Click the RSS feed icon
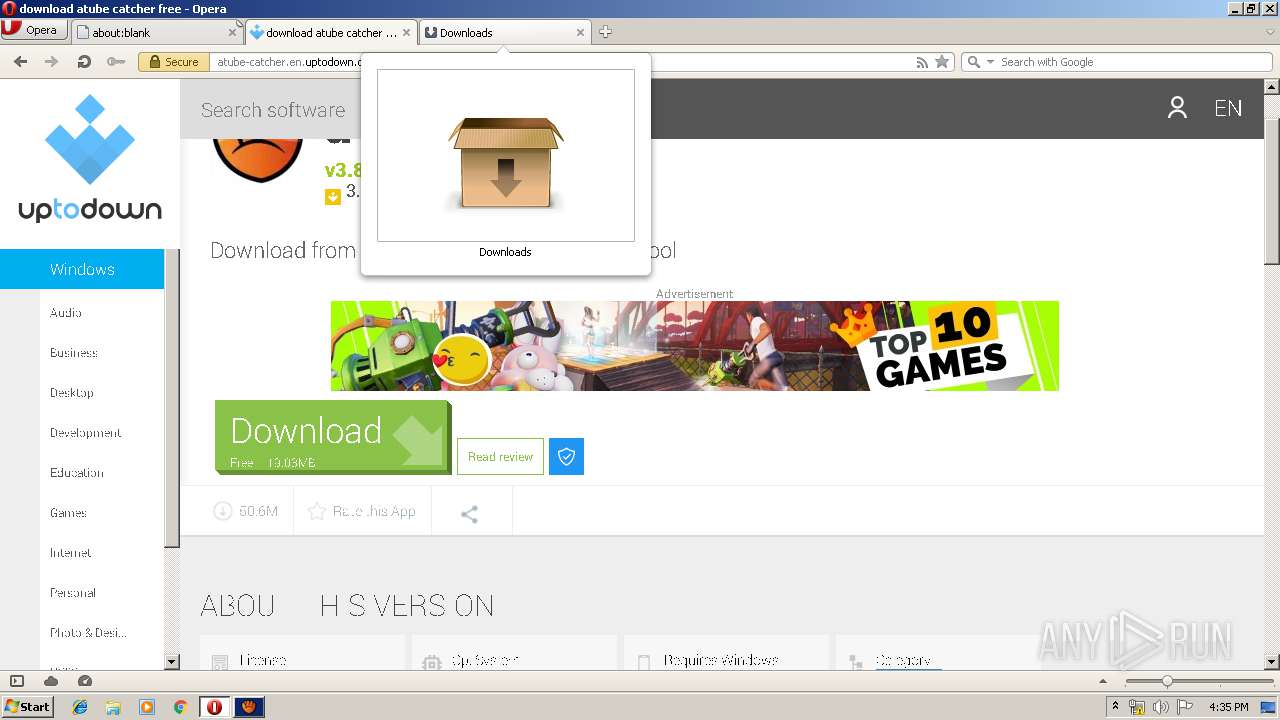 click(x=922, y=62)
